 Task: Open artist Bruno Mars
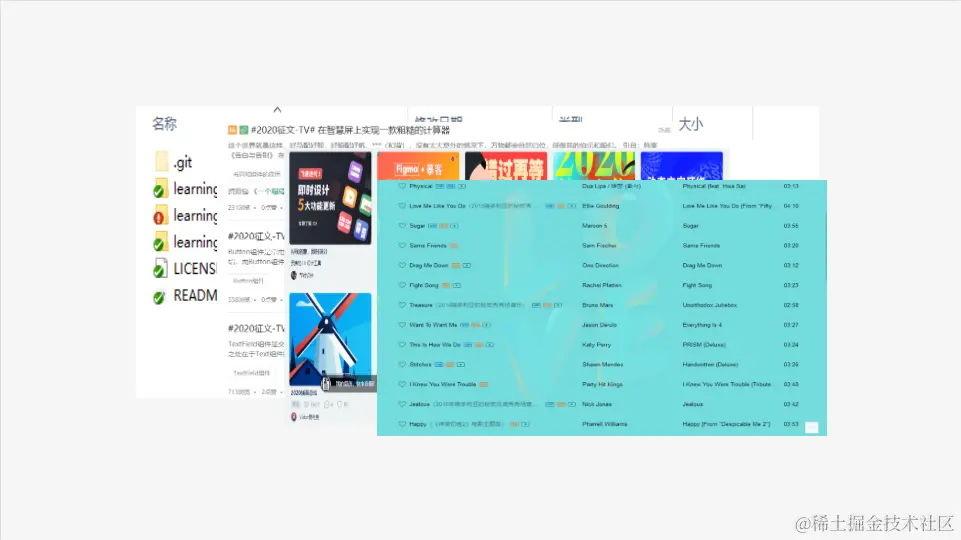[598, 305]
